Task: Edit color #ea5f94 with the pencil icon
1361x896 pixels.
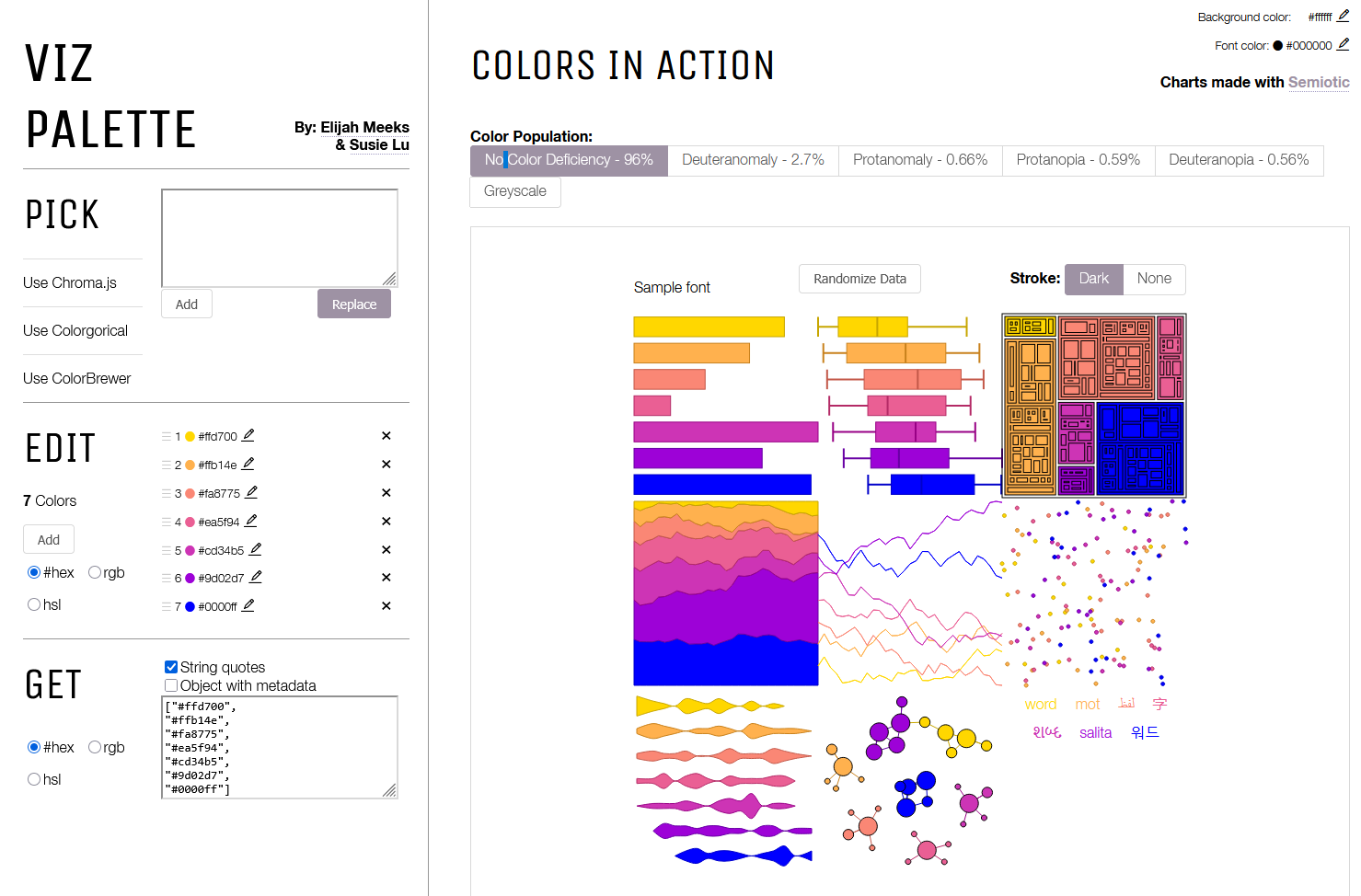Action: click(250, 521)
